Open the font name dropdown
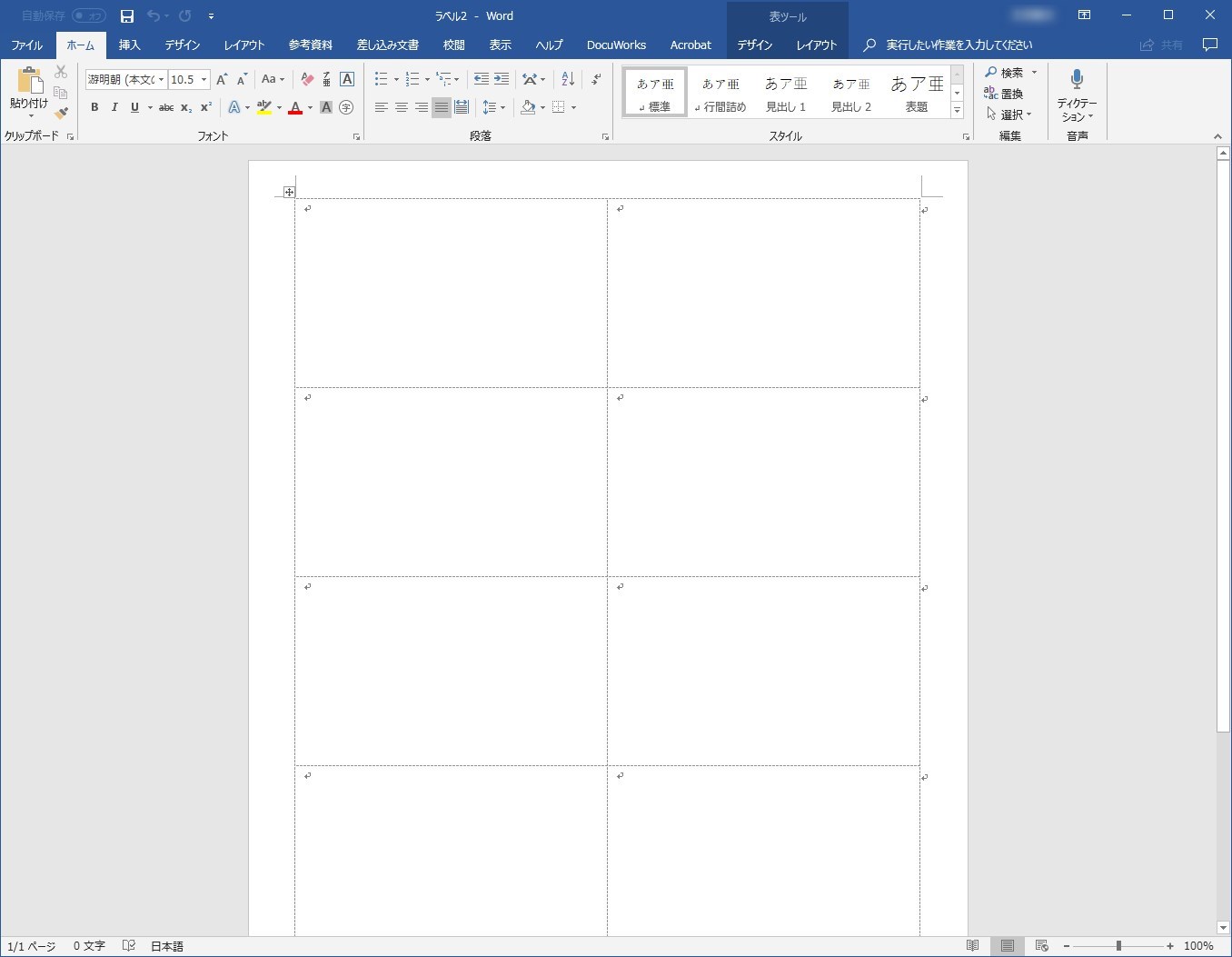1232x957 pixels. tap(162, 80)
